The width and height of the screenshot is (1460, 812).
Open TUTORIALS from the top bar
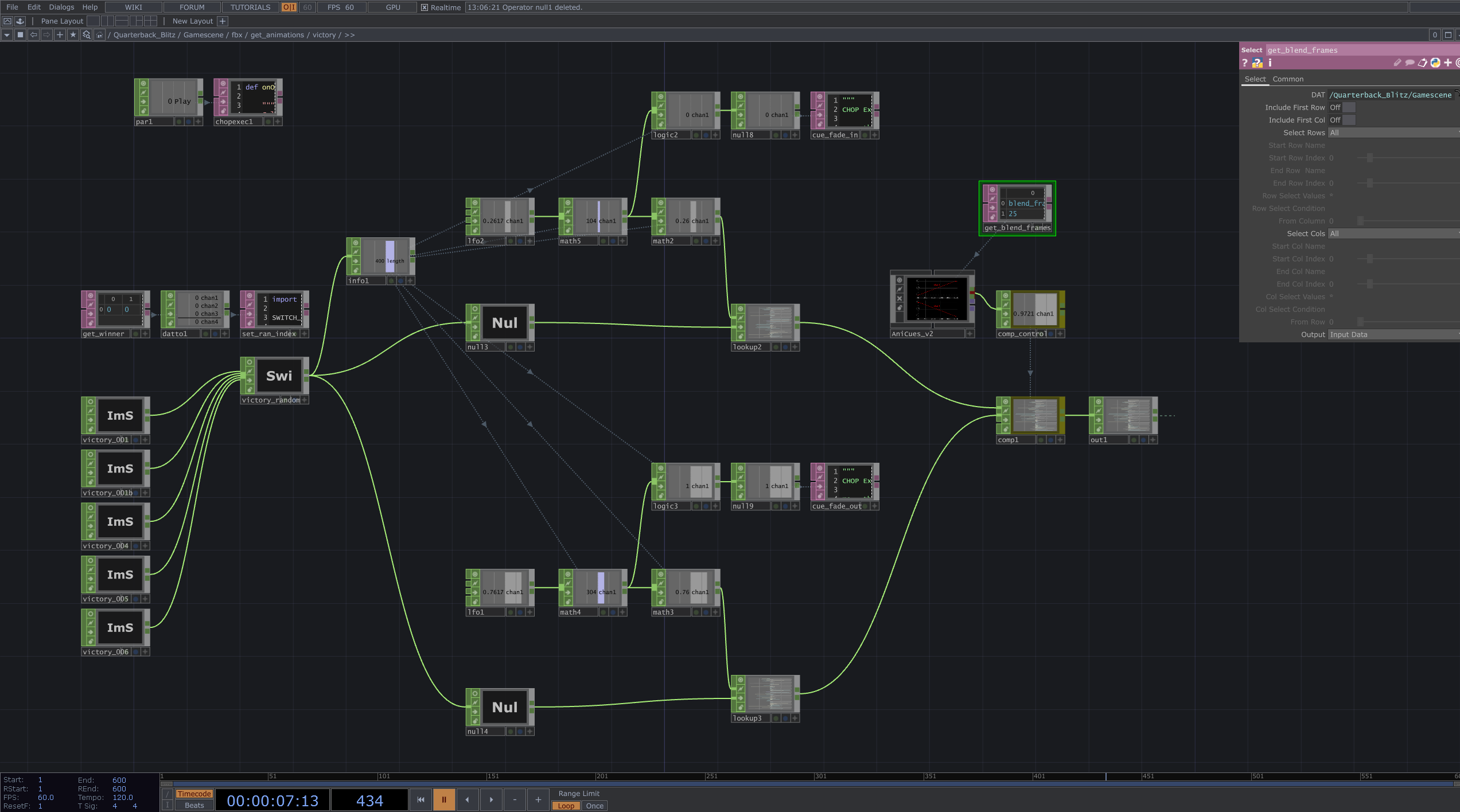click(x=250, y=7)
